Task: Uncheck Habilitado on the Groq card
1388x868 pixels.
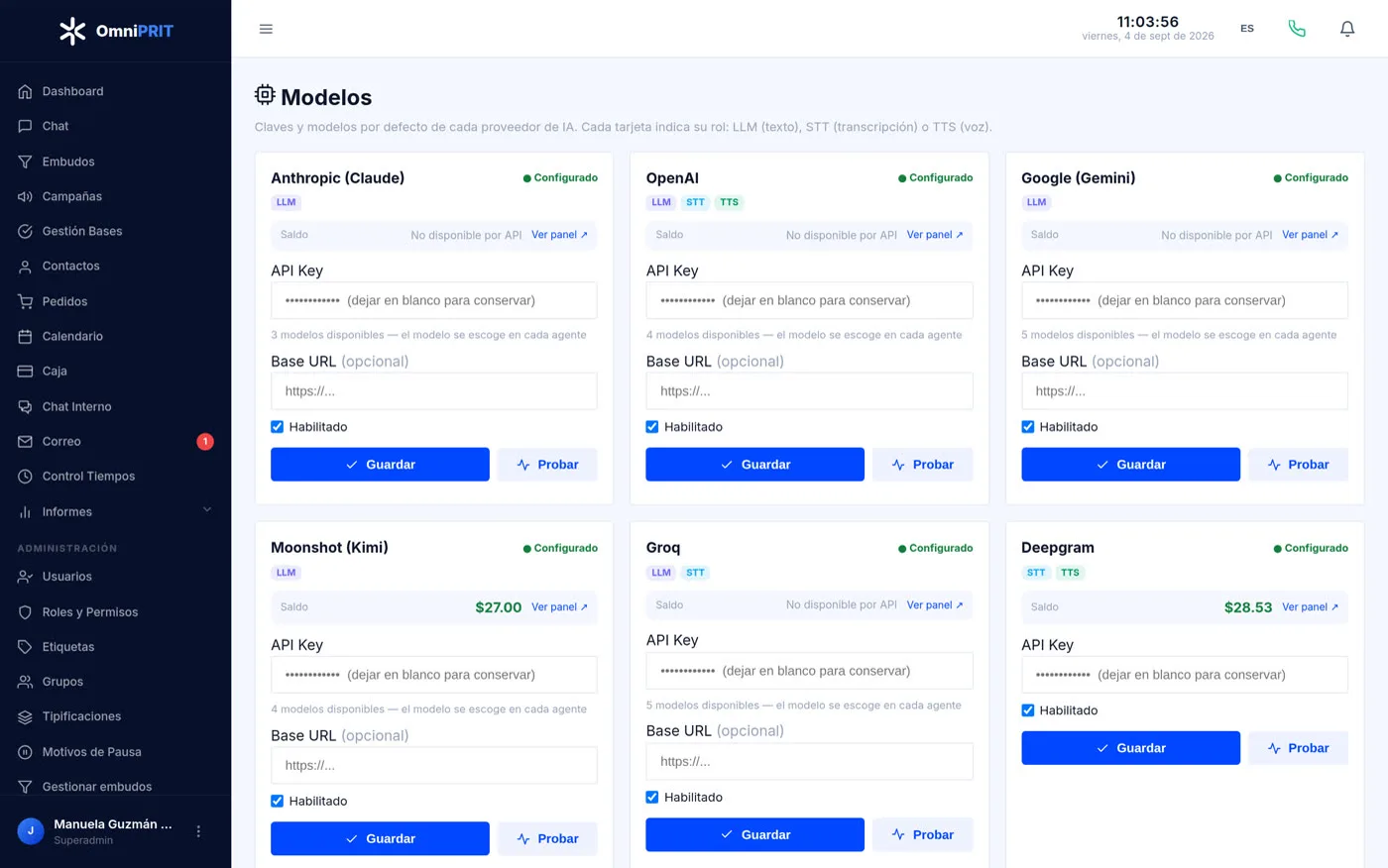Action: pyautogui.click(x=652, y=797)
